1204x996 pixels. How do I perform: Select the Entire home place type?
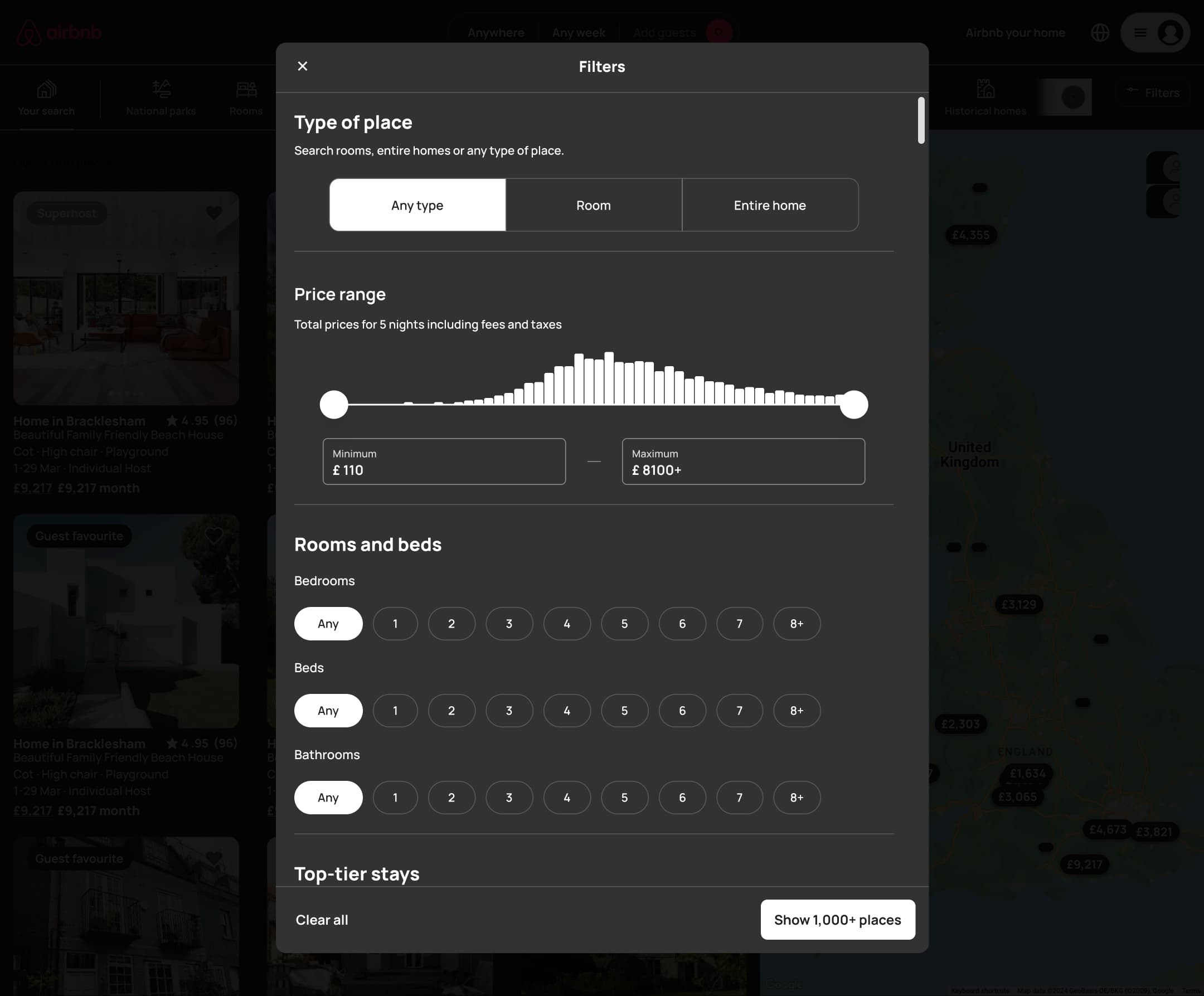[770, 205]
